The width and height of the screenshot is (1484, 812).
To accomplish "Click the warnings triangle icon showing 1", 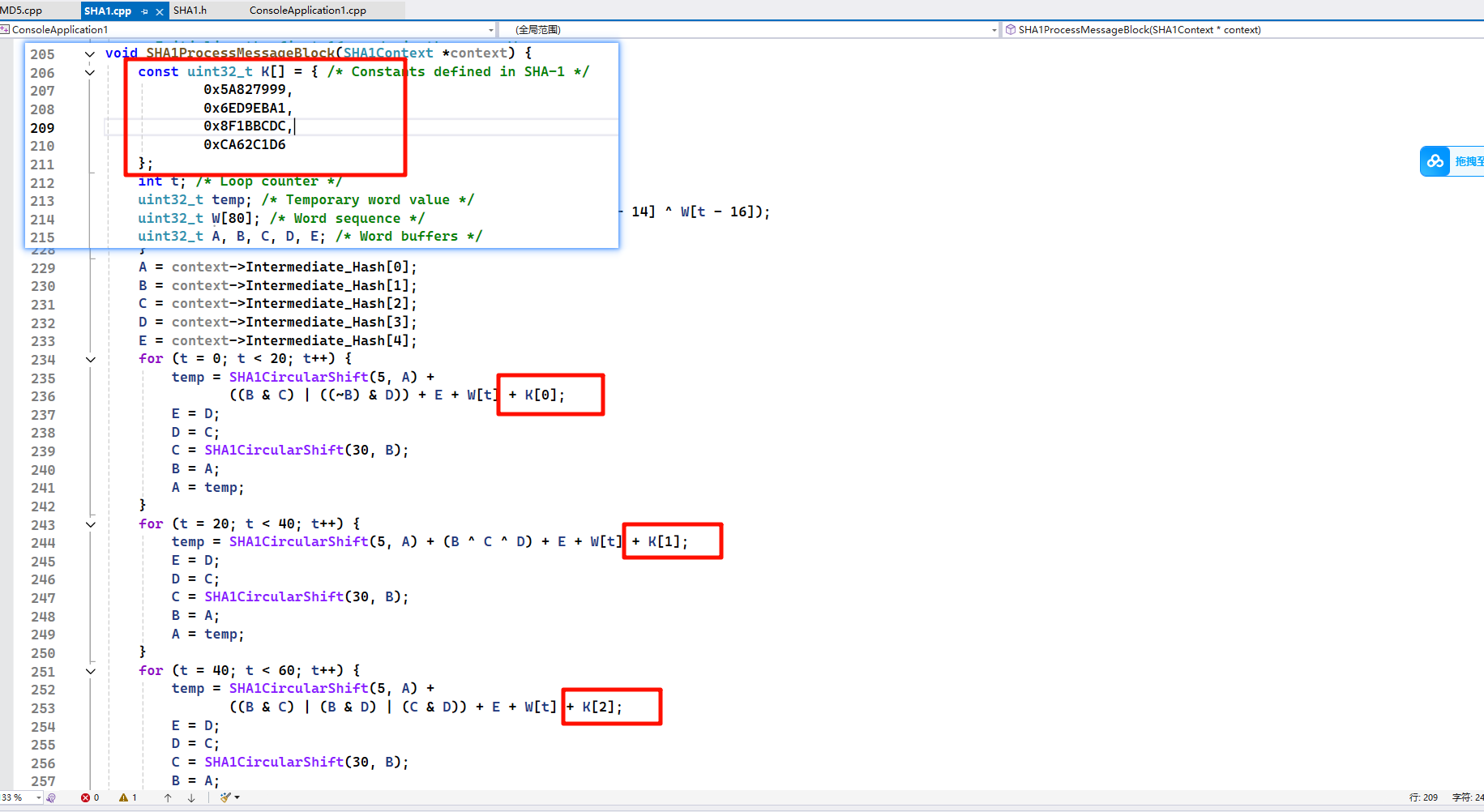I will click(124, 797).
